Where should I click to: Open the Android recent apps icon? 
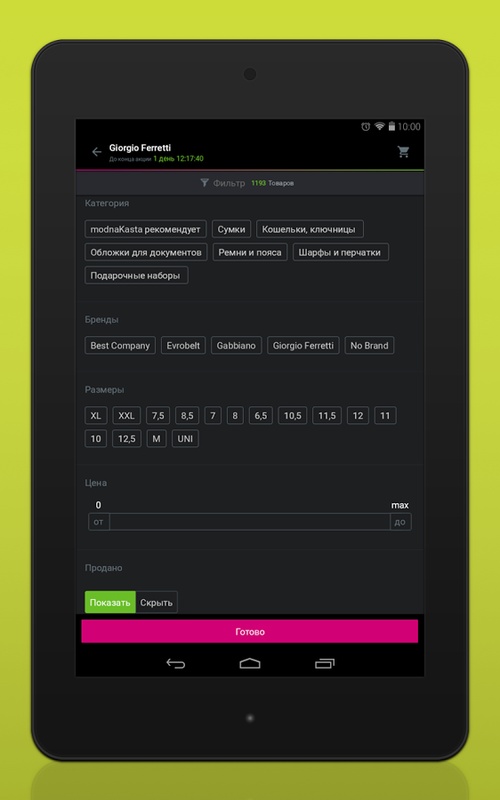pos(324,663)
